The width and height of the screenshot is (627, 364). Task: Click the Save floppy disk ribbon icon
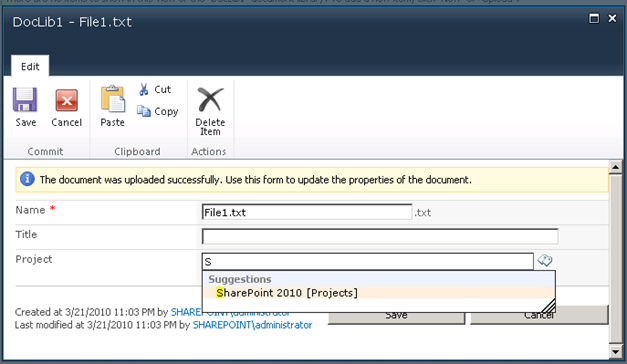click(25, 100)
